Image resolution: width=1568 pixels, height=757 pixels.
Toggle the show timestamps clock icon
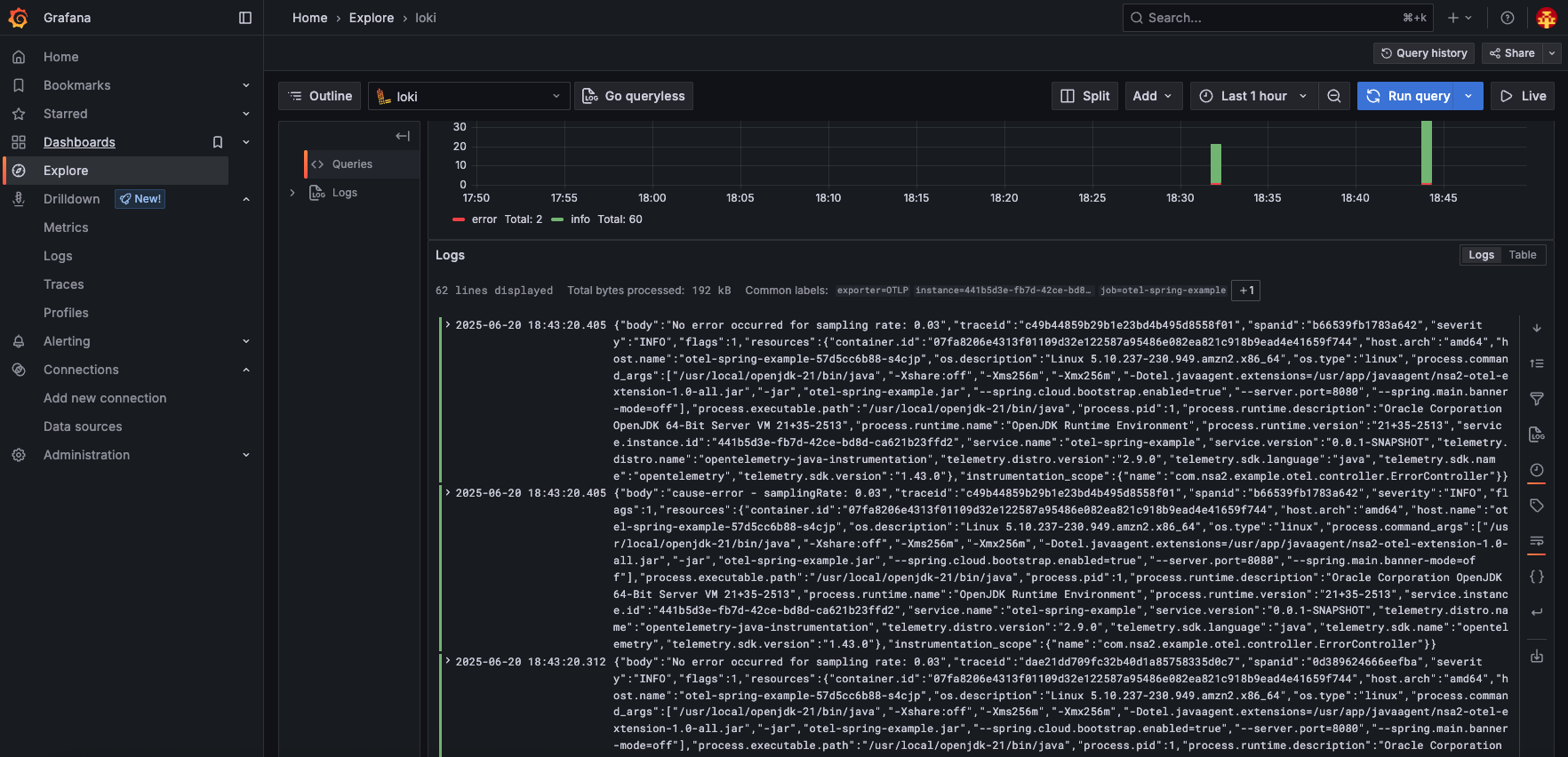[x=1537, y=470]
